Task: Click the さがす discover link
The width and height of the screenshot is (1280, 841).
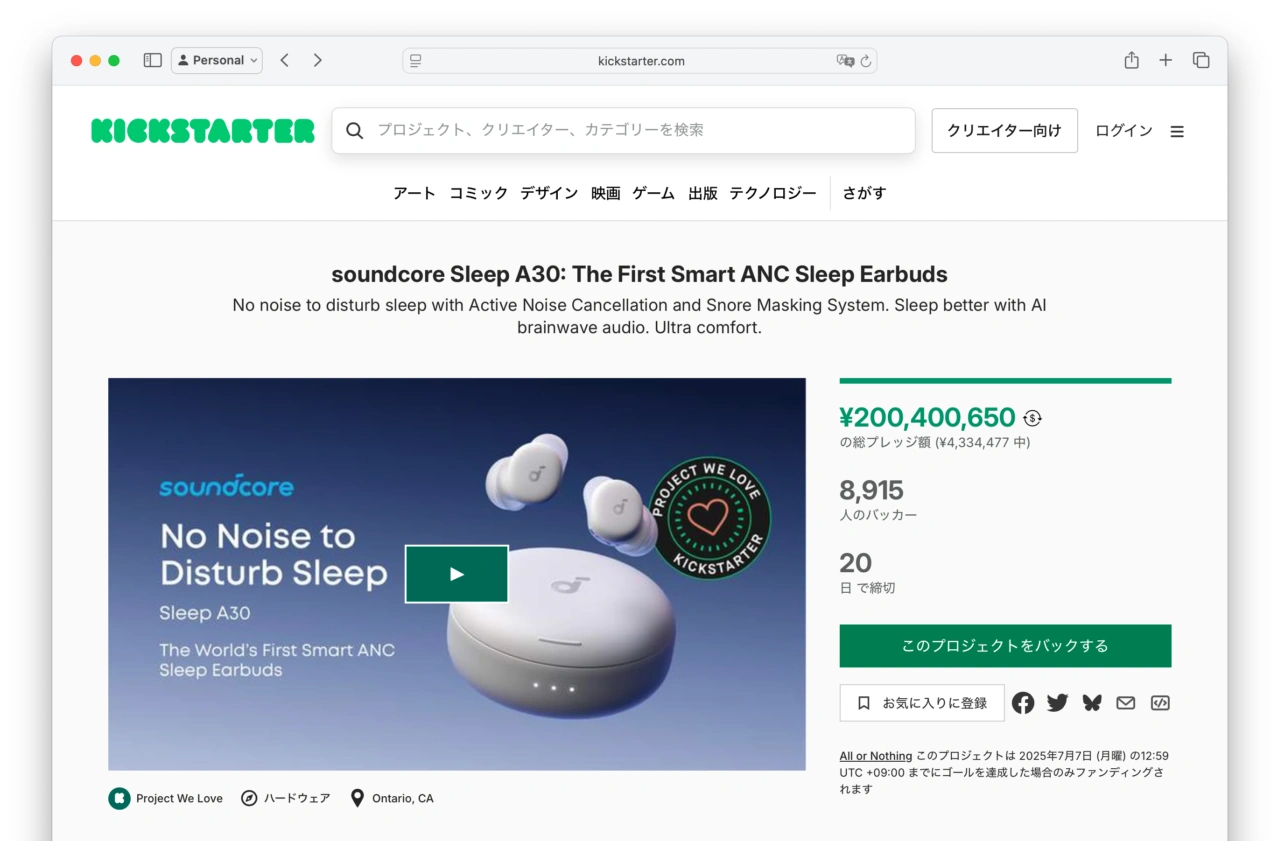Action: [864, 193]
